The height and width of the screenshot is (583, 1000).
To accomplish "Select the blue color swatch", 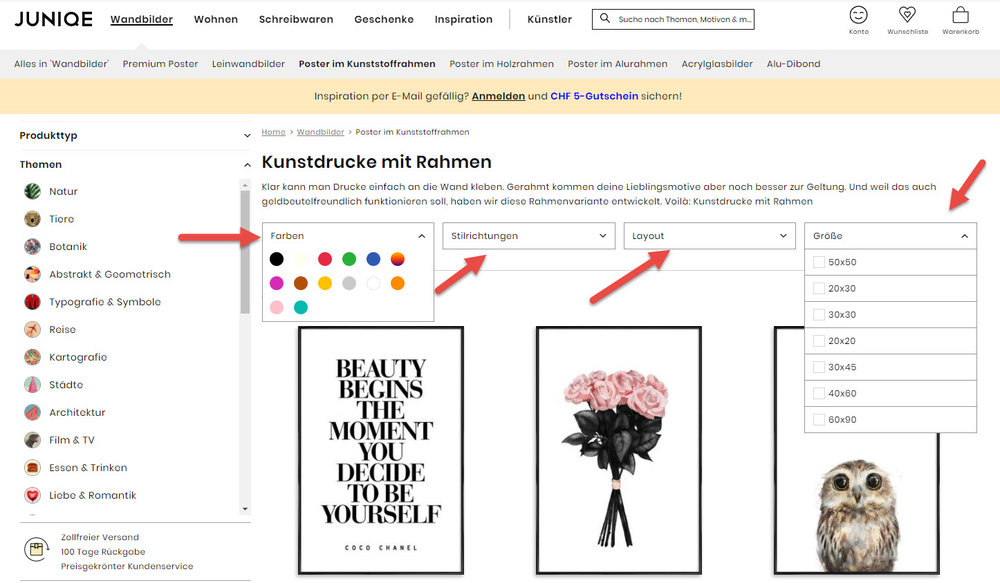I will click(373, 259).
